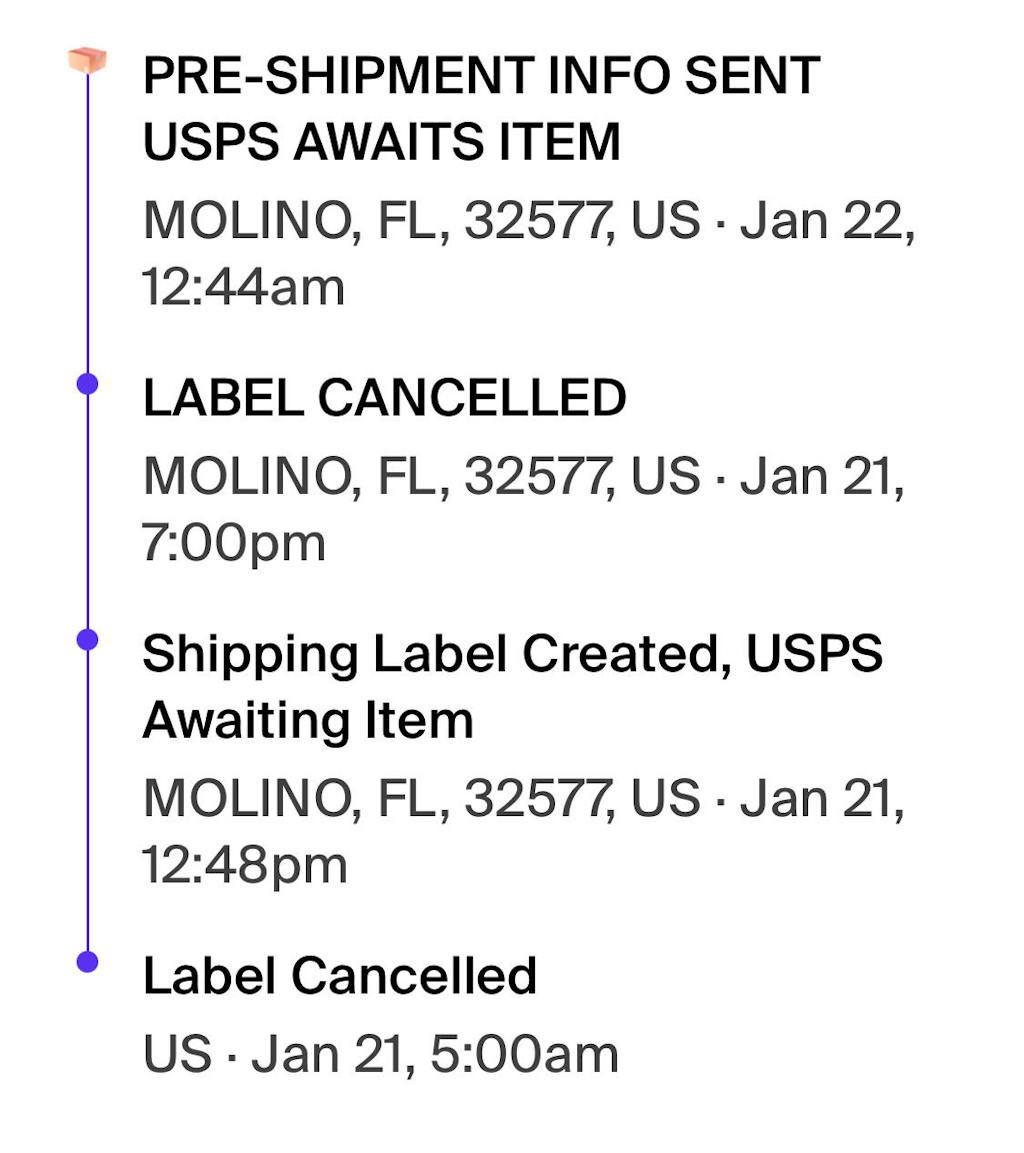
Task: Click the USPS AWAITS ITEM heading line
Action: click(381, 141)
